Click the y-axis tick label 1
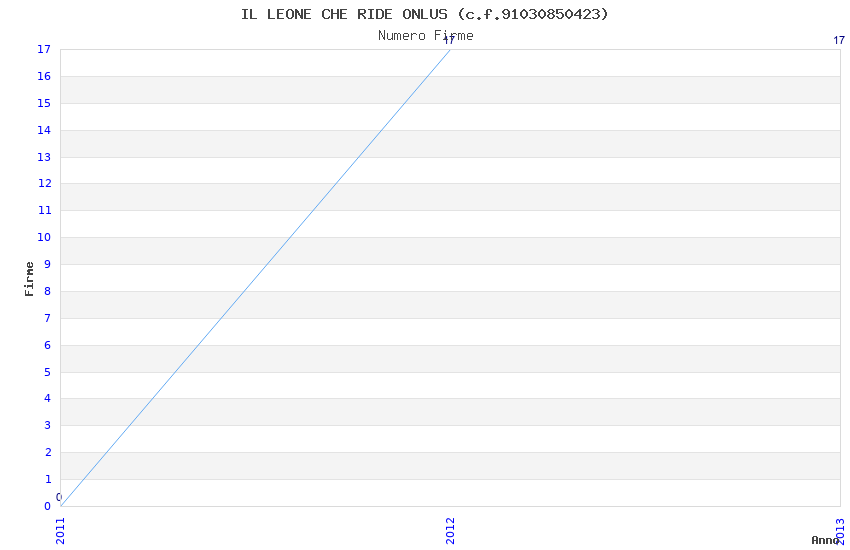This screenshot has height=550, width=850. 48,479
